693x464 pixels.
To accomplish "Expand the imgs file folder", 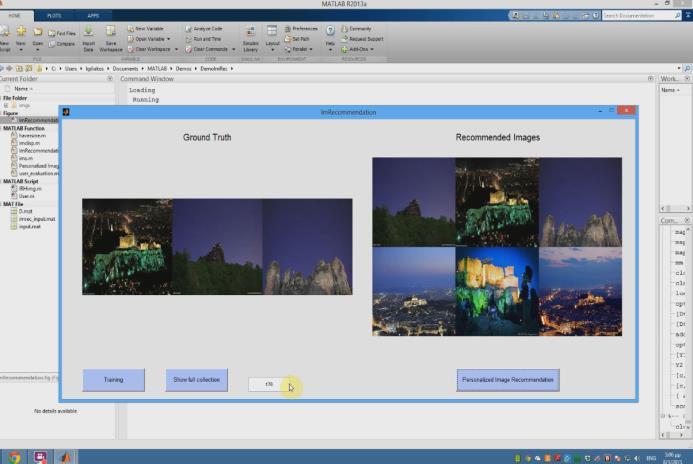I will tap(6, 106).
